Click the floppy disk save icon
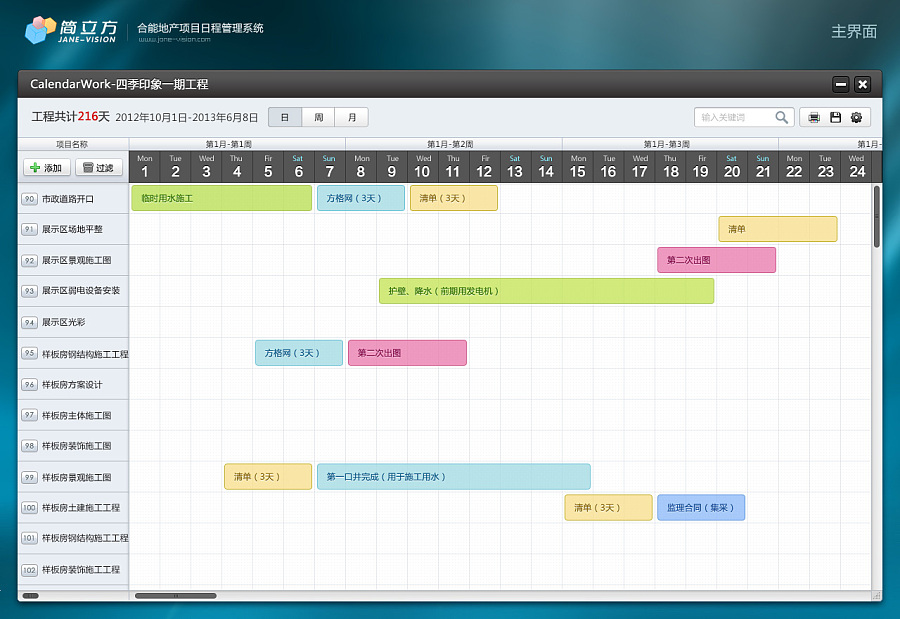 pos(835,117)
